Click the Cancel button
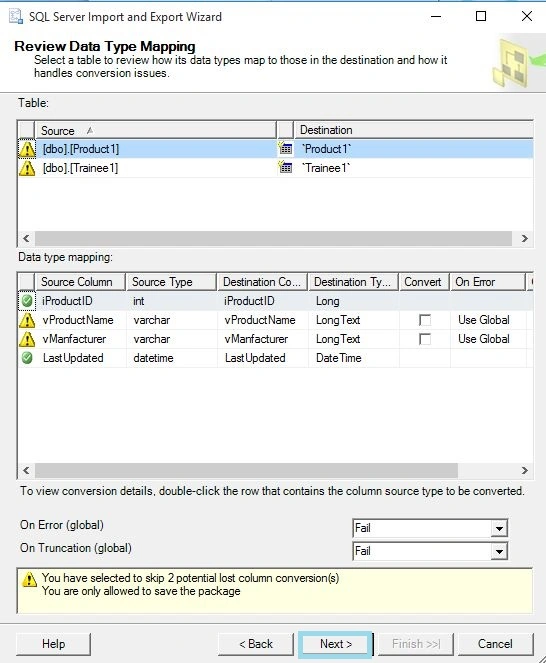This screenshot has width=546, height=663. (495, 644)
